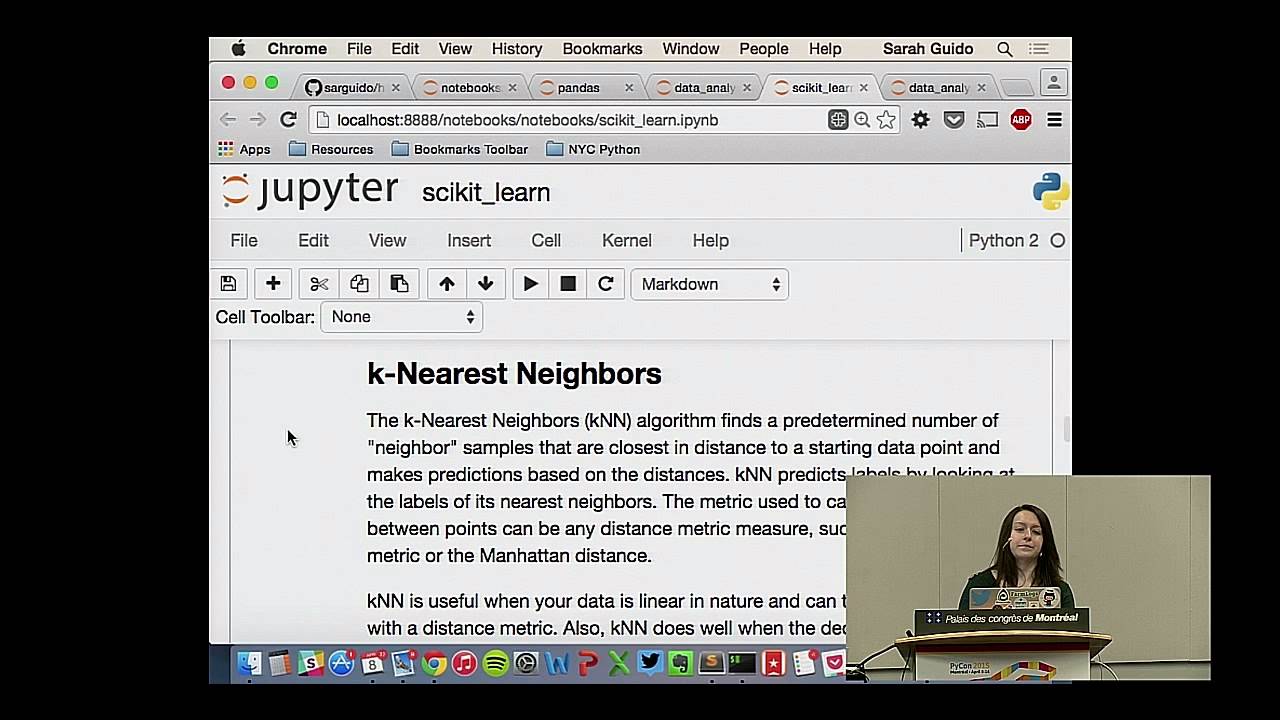Insert a cell below using the plus icon
The height and width of the screenshot is (720, 1280).
(x=273, y=284)
